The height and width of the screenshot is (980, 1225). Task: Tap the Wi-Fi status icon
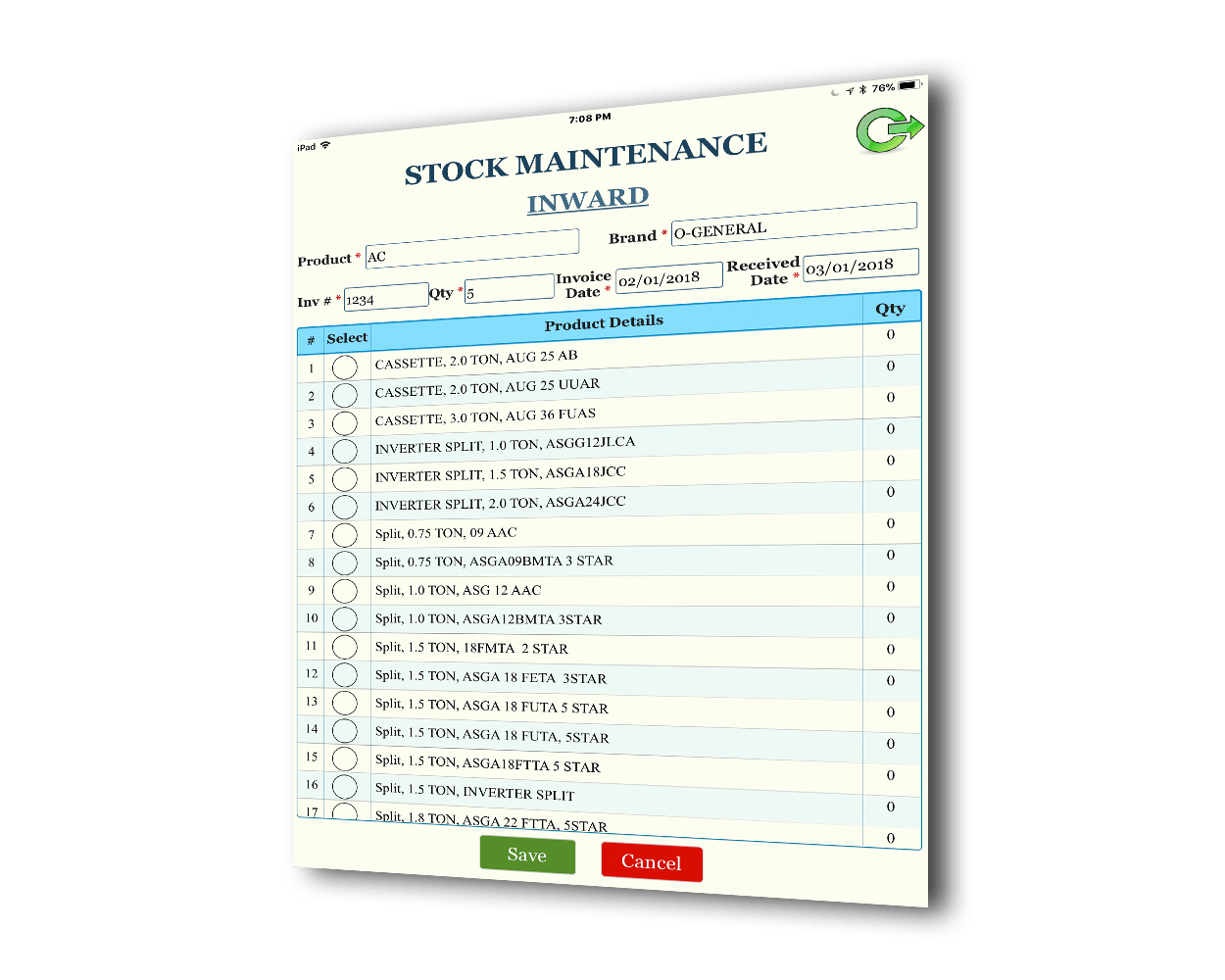(x=325, y=145)
